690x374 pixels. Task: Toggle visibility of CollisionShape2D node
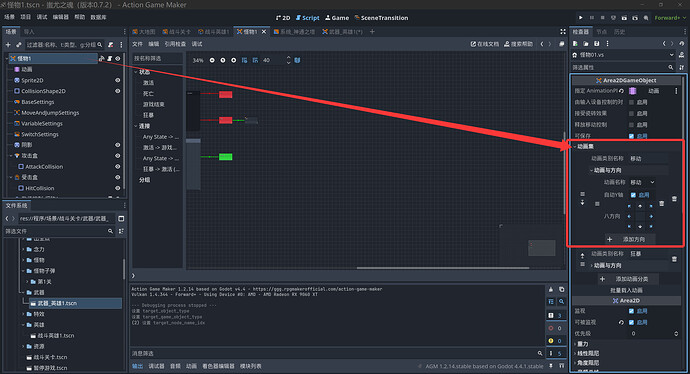point(117,91)
